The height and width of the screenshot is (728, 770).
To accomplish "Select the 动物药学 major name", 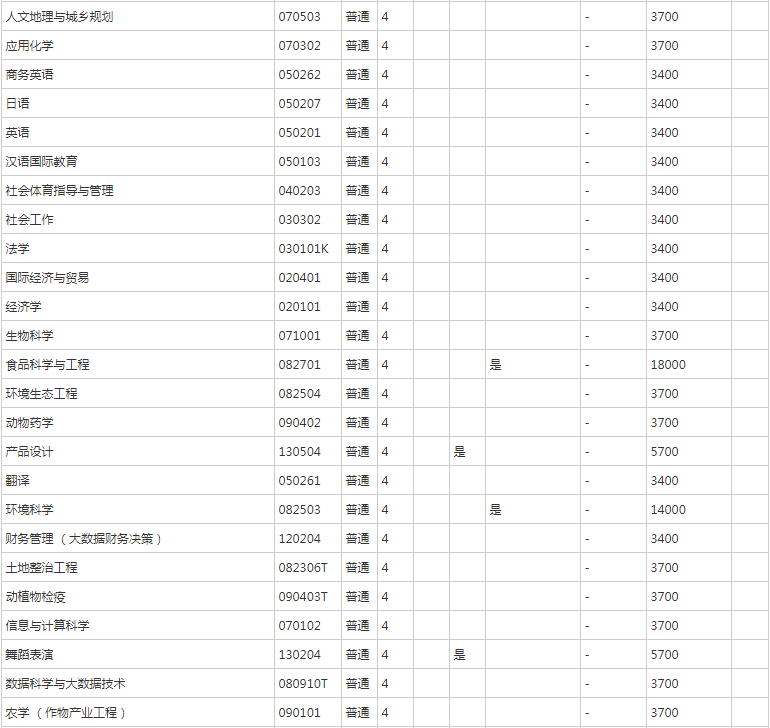I will pos(30,423).
